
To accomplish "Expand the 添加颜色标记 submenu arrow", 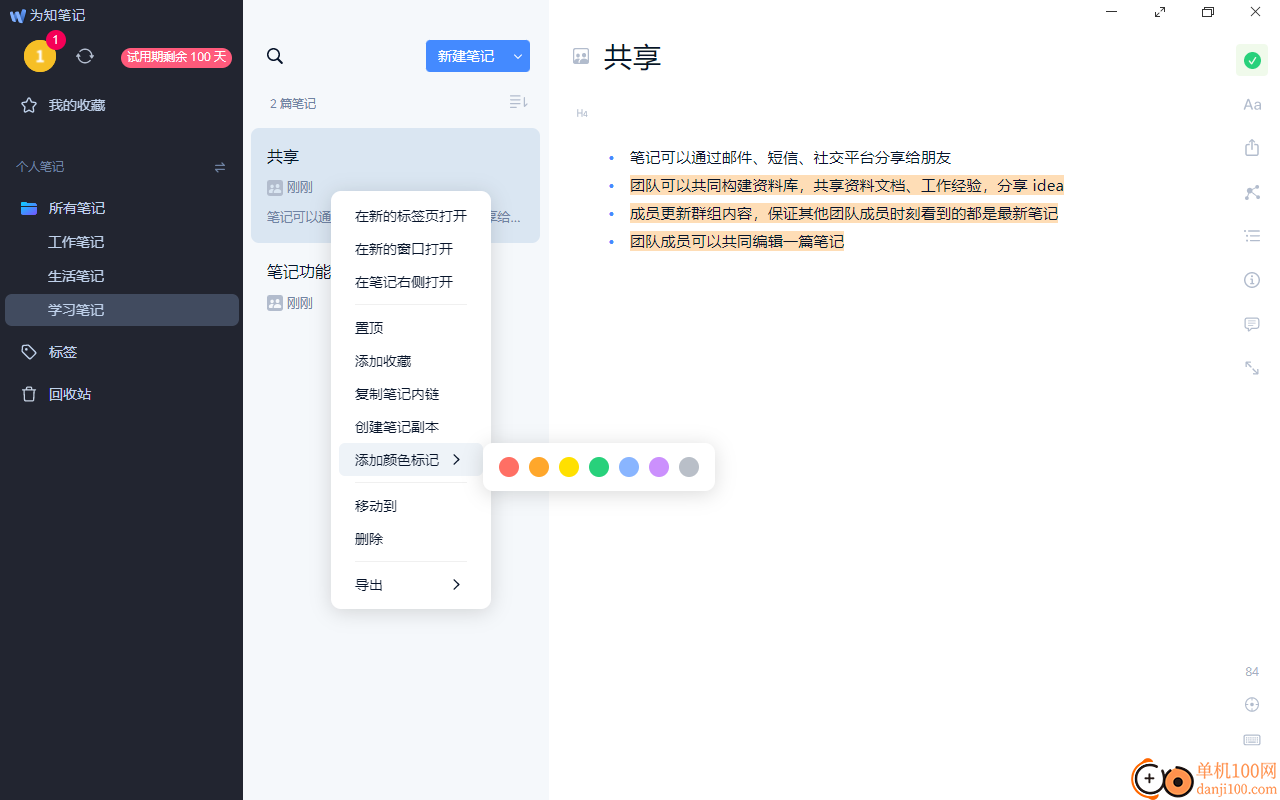I will coord(456,460).
